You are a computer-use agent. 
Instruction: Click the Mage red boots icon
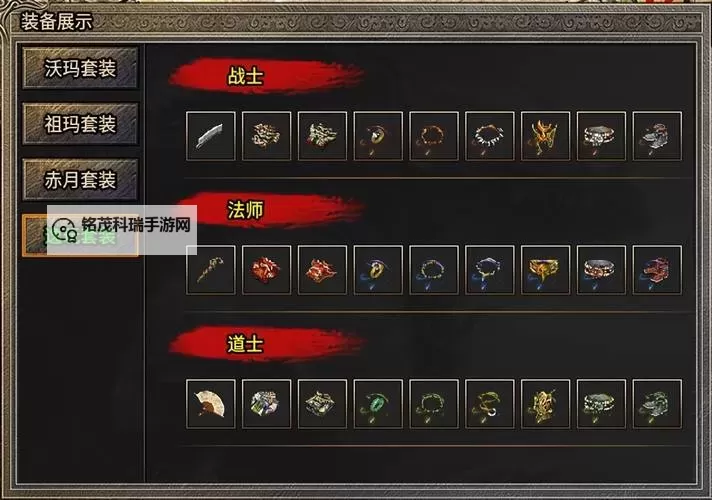[x=657, y=270]
